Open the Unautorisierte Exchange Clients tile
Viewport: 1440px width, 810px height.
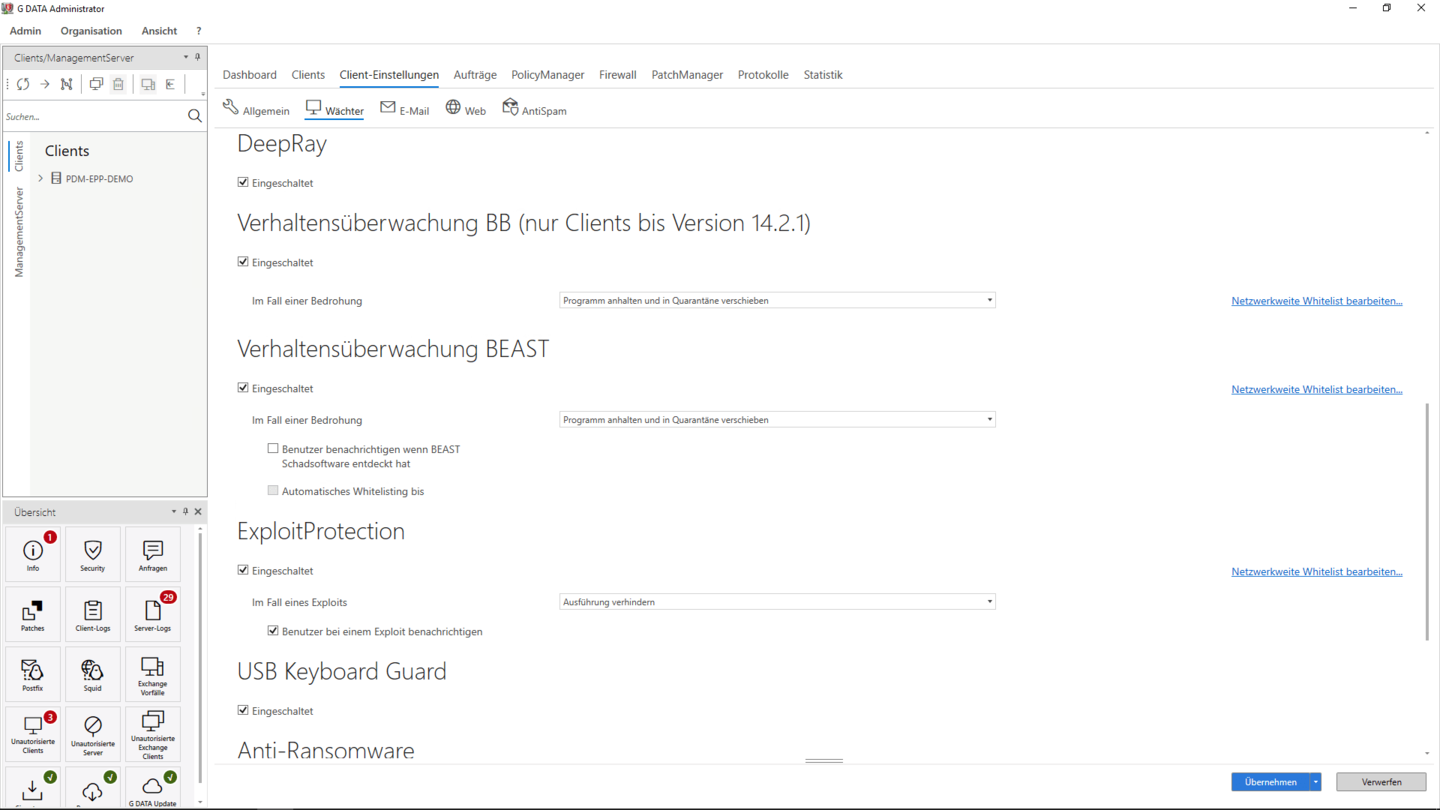pos(153,735)
